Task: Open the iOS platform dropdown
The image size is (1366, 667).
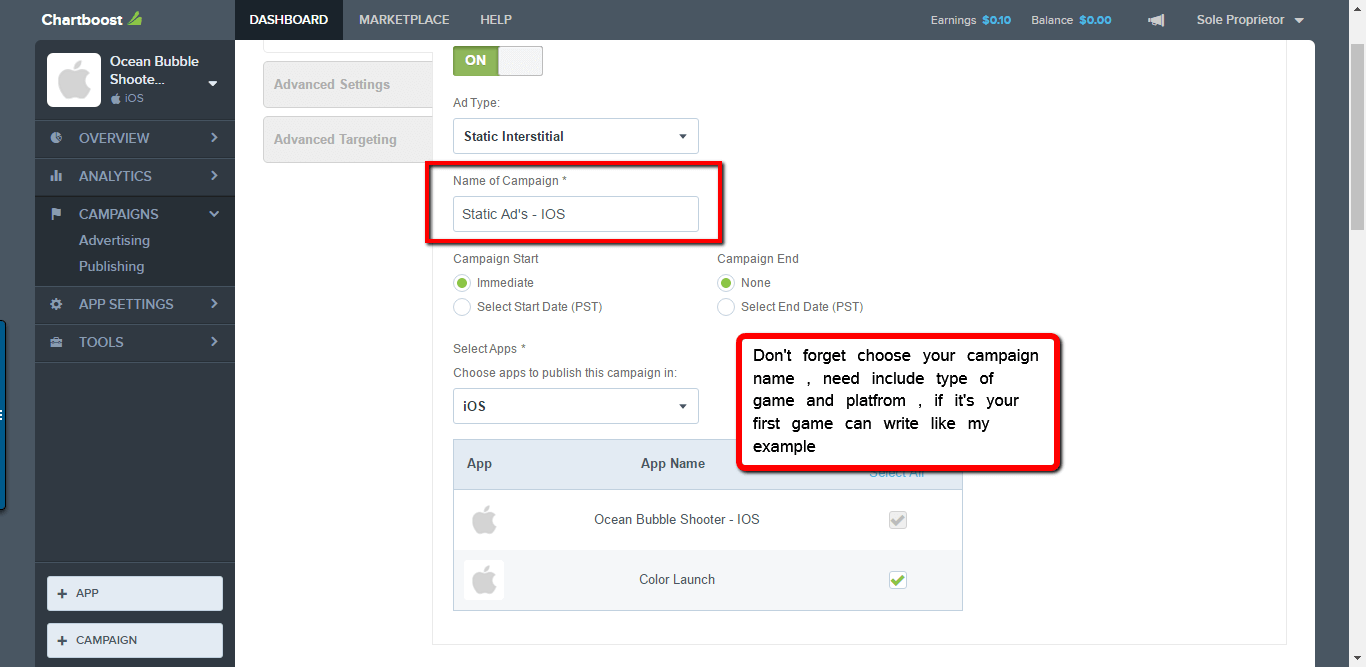Action: tap(576, 406)
